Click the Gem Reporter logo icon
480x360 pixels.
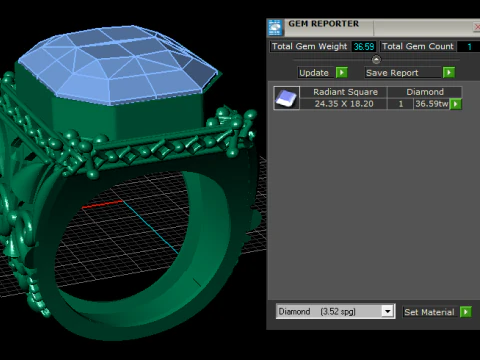[275, 28]
